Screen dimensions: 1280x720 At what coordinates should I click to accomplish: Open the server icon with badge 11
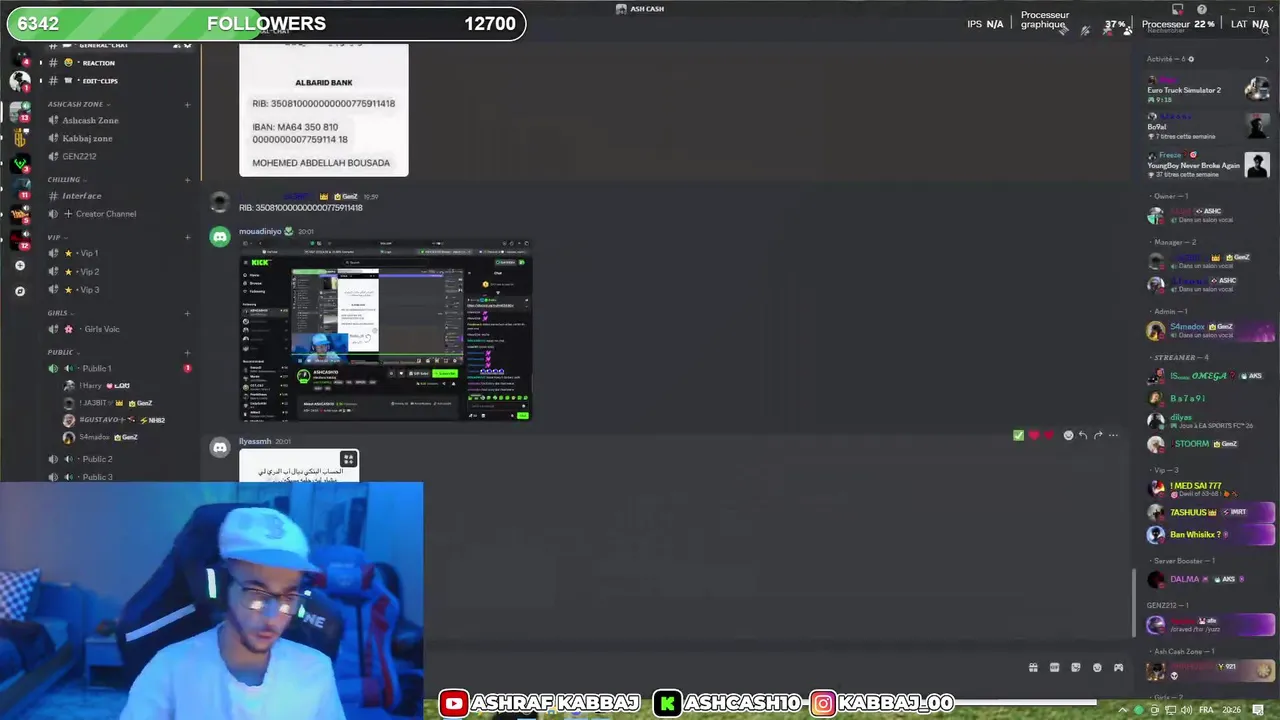[x=19, y=188]
